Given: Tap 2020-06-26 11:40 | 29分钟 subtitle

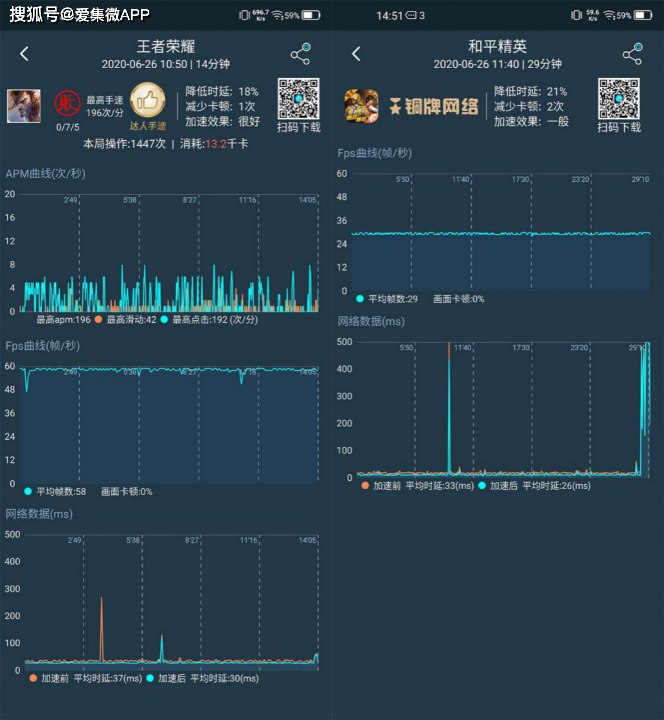Looking at the screenshot, I should tap(498, 64).
